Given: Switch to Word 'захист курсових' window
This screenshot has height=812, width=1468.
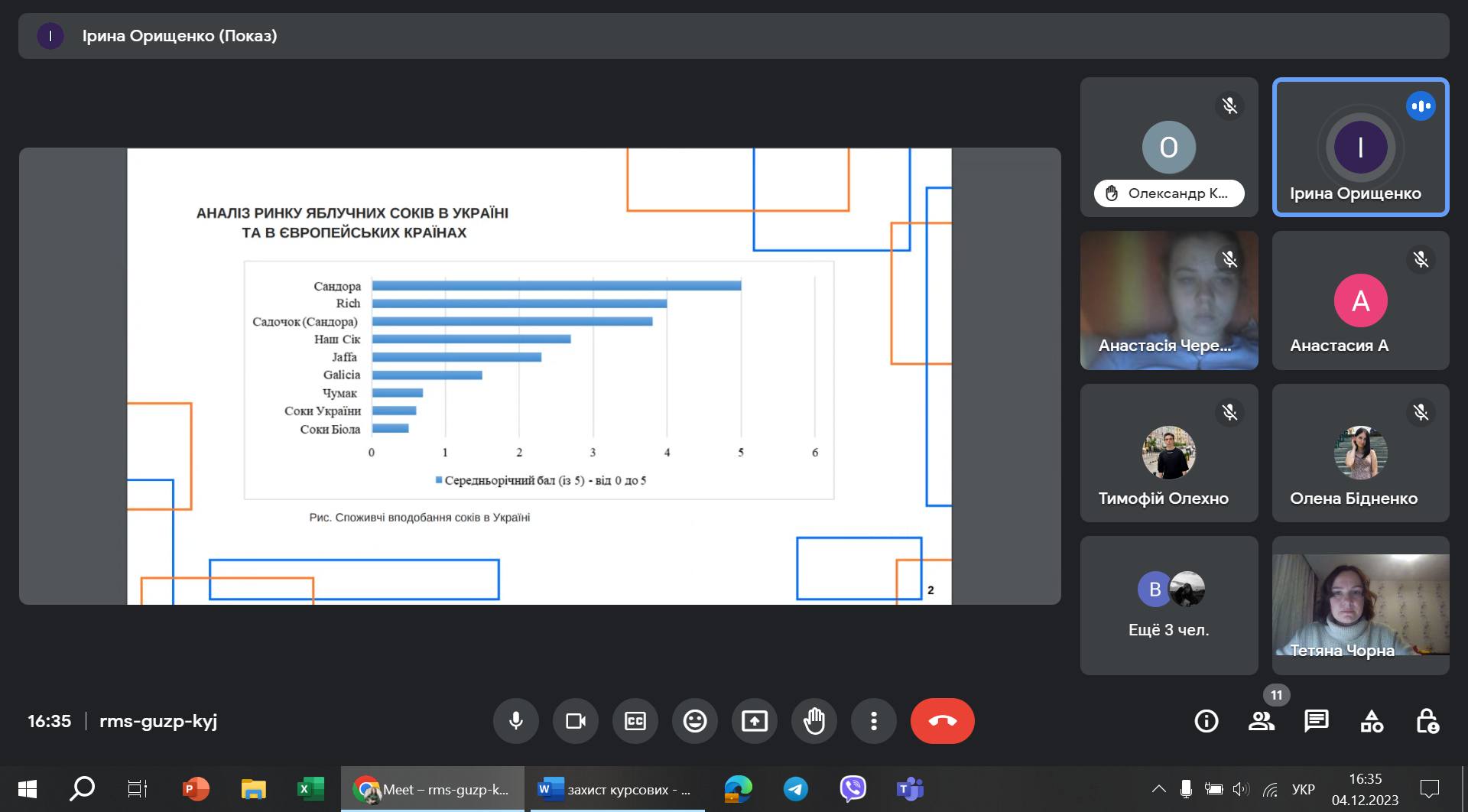Looking at the screenshot, I should (616, 789).
